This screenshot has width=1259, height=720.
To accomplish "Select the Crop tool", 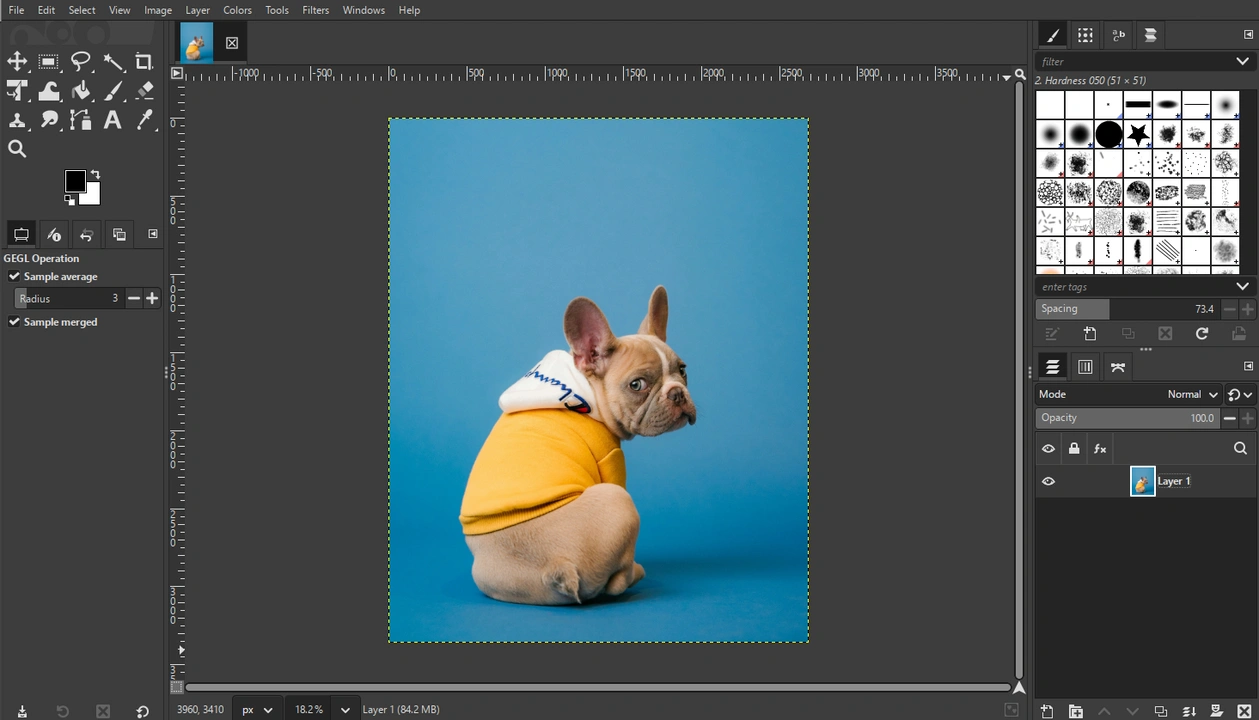I will coord(144,62).
